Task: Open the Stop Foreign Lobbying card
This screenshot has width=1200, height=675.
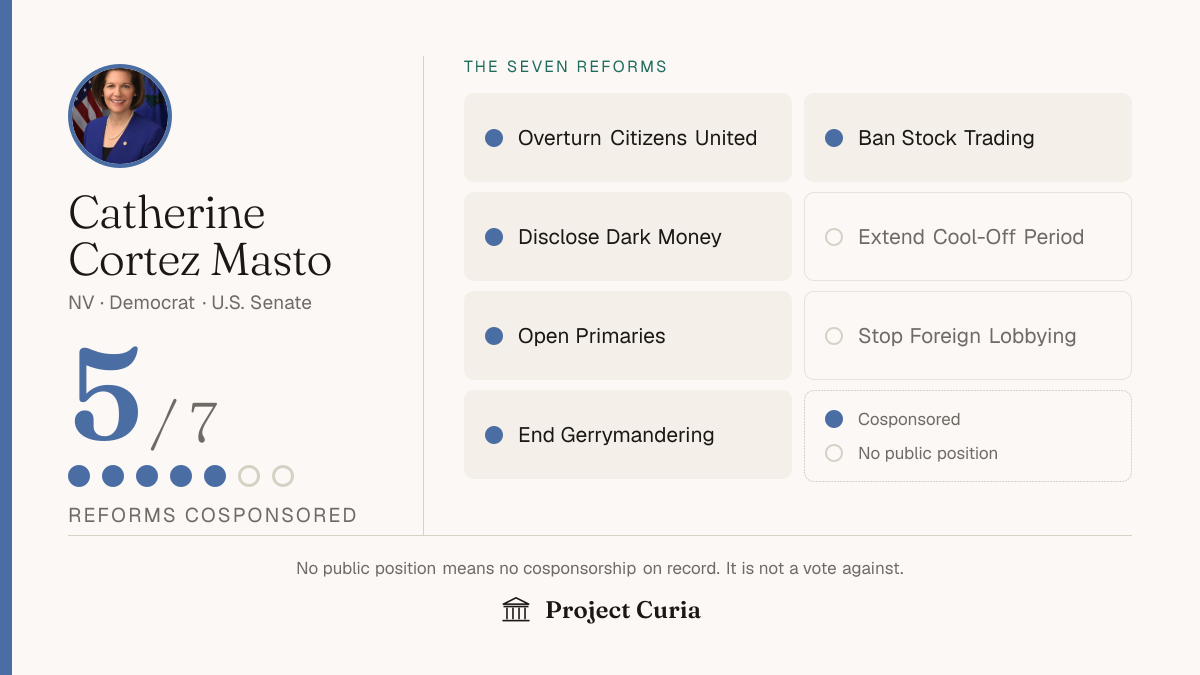Action: (968, 336)
